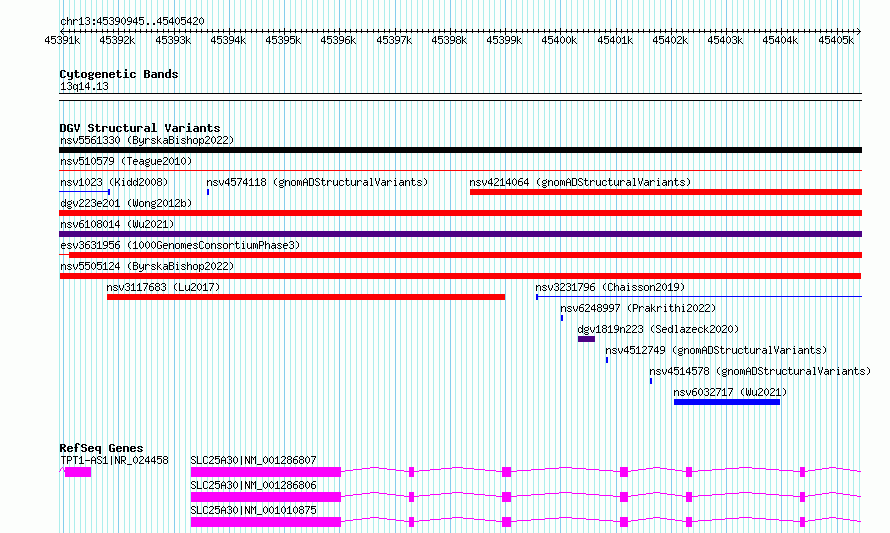Select the red nsv4214064 variant bar
The height and width of the screenshot is (533, 890).
tap(666, 192)
